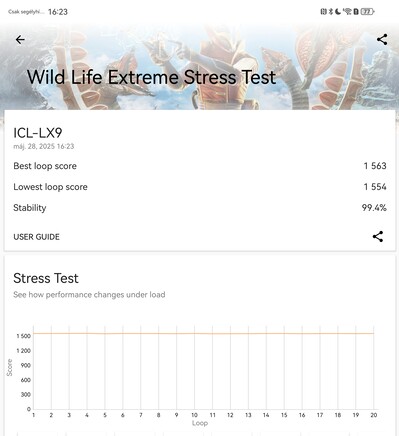
Task: Select loop 10 on the chart axis
Action: pos(194,415)
